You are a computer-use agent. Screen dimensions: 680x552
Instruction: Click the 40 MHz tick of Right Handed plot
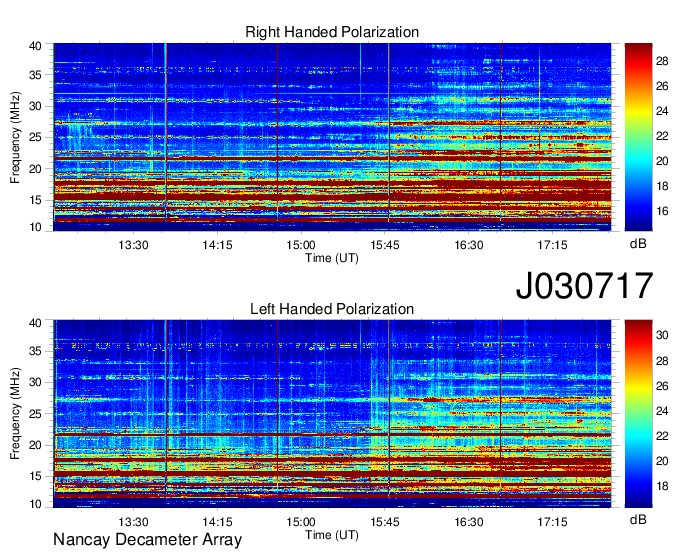click(x=35, y=46)
